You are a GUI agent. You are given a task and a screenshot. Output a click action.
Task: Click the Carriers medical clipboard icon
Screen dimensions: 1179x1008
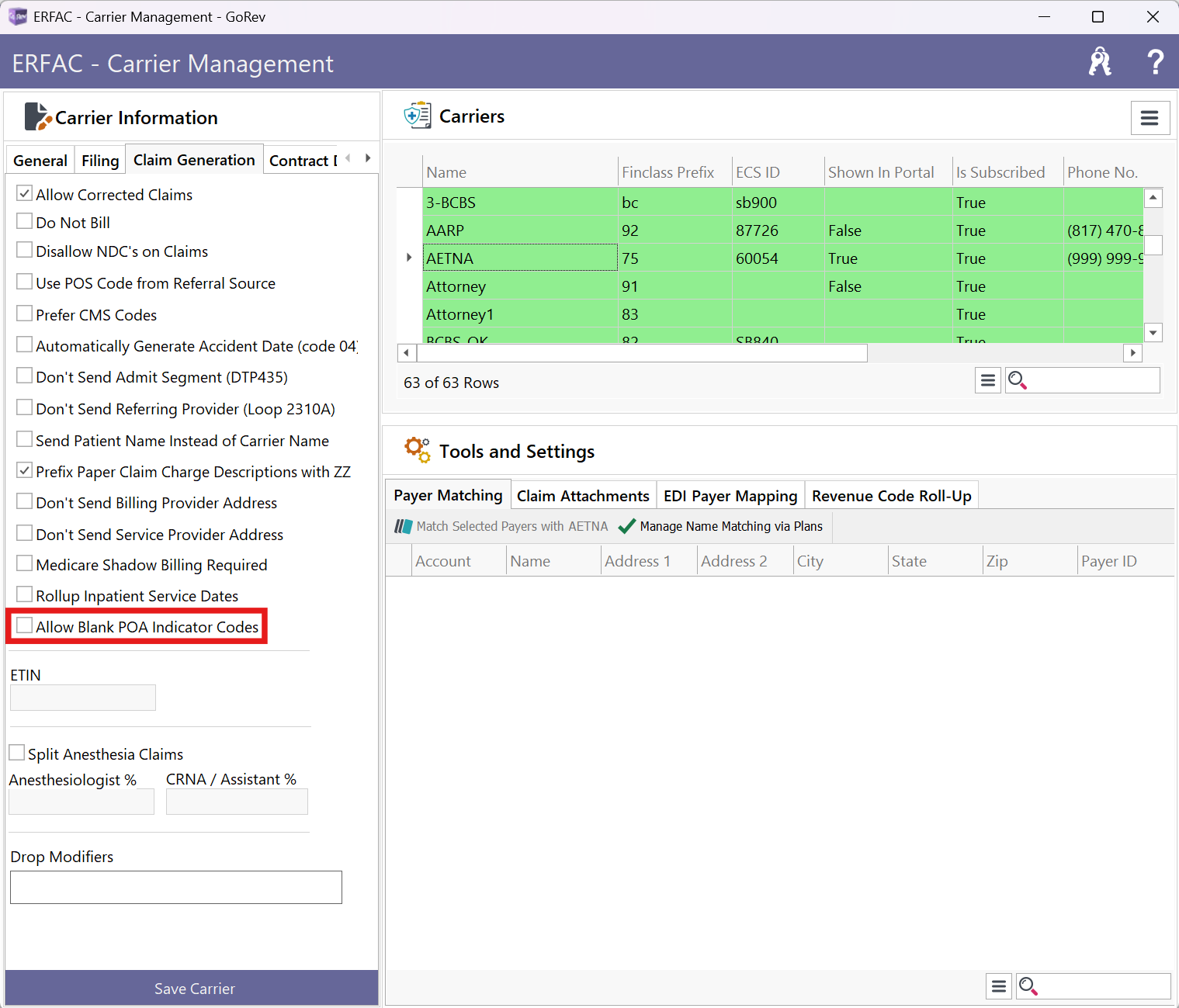coord(418,116)
